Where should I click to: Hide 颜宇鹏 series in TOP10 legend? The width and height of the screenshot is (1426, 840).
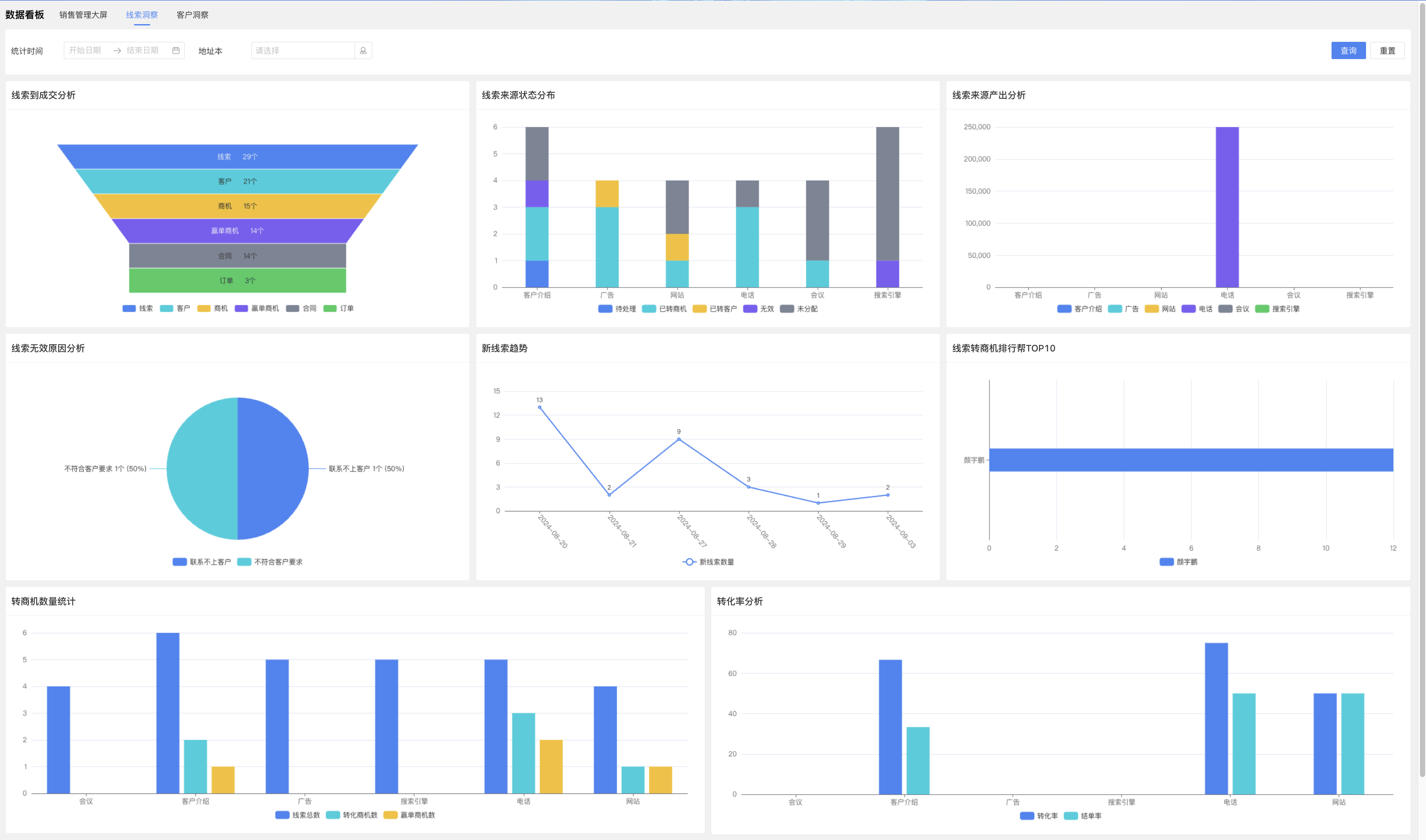[1178, 562]
